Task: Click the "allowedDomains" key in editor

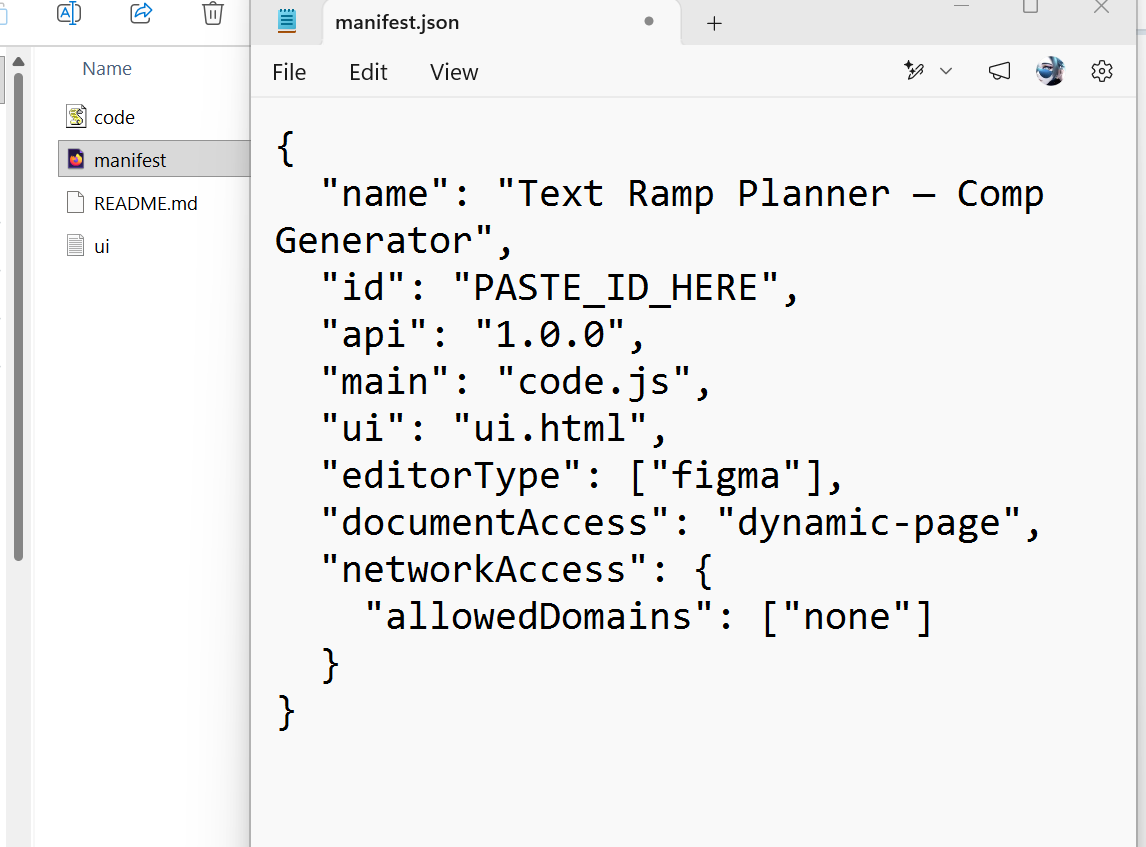Action: pos(538,617)
